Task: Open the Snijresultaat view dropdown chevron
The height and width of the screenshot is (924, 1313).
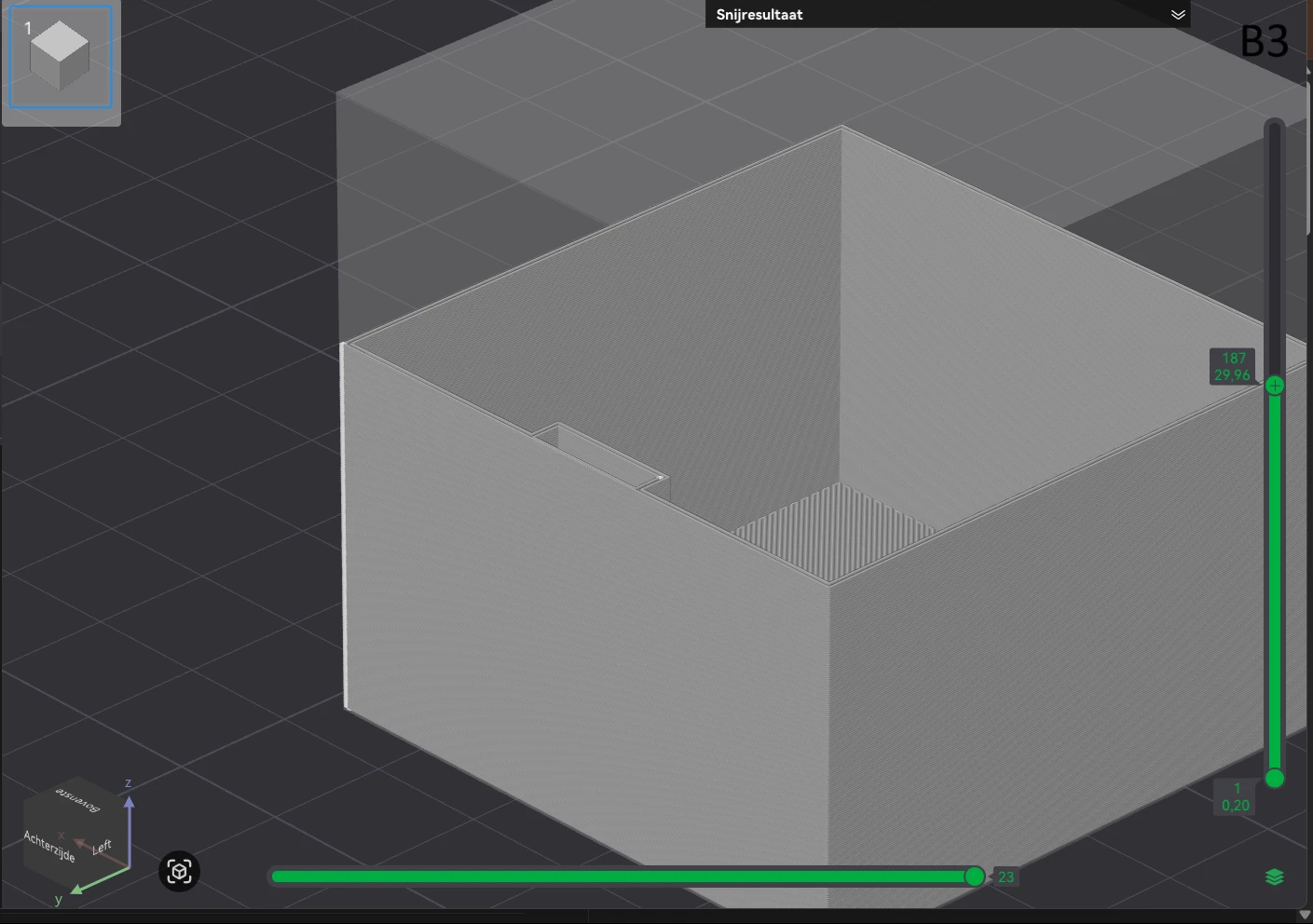Action: point(1178,14)
